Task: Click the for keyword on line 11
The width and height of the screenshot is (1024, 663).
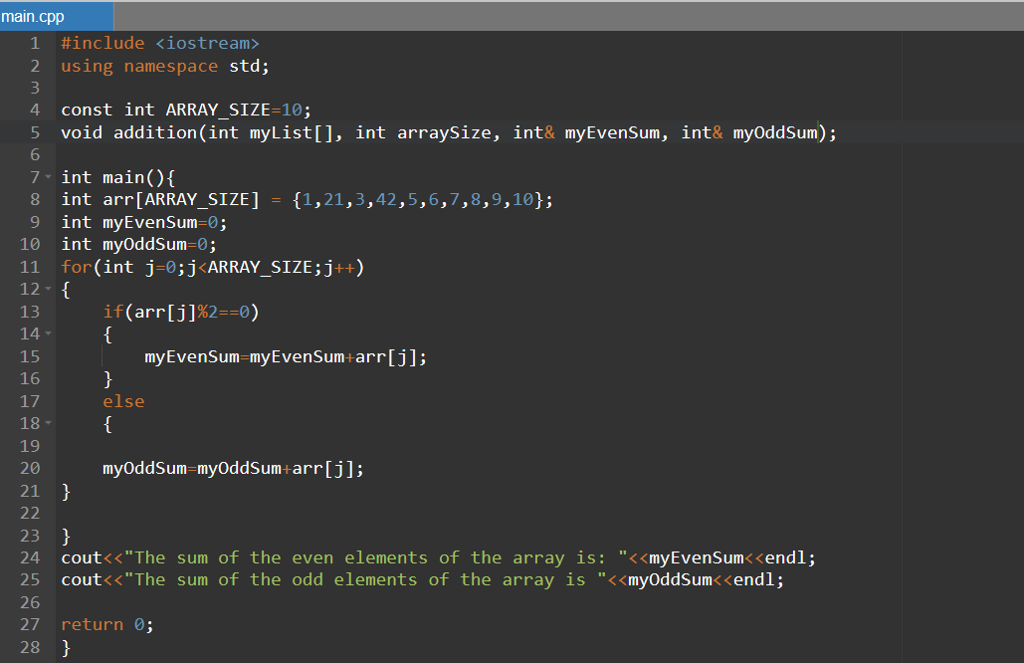Action: tap(75, 266)
